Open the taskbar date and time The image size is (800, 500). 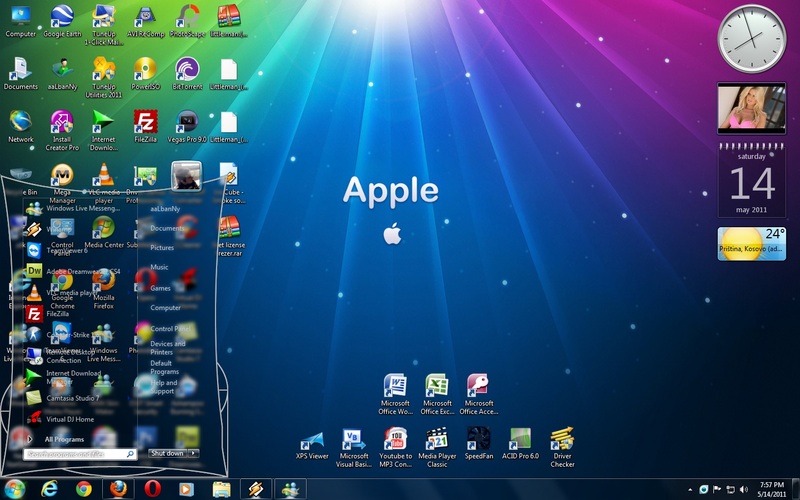(x=771, y=489)
